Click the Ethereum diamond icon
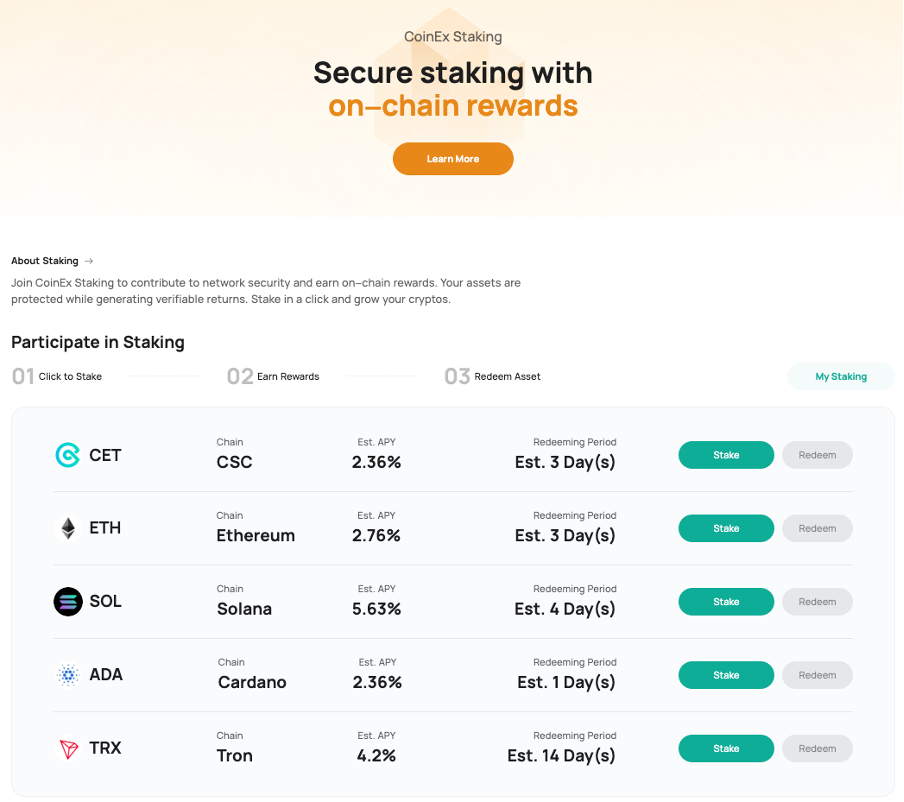Viewport: 904px width, 802px height. 68,528
